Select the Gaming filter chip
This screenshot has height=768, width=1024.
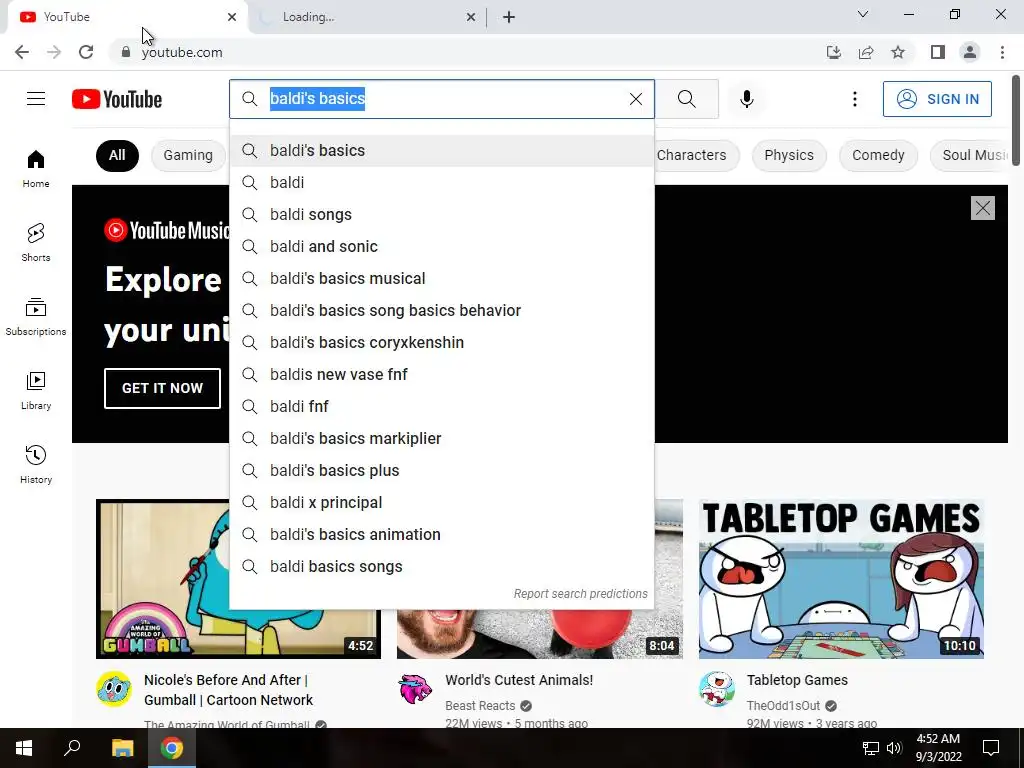(188, 155)
